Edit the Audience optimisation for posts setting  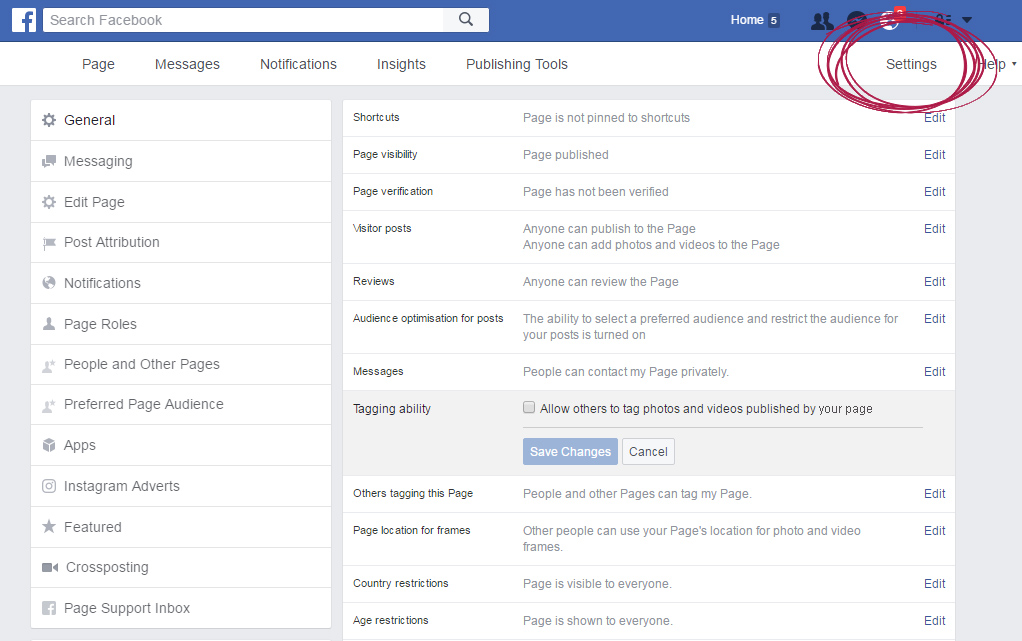[x=935, y=319]
